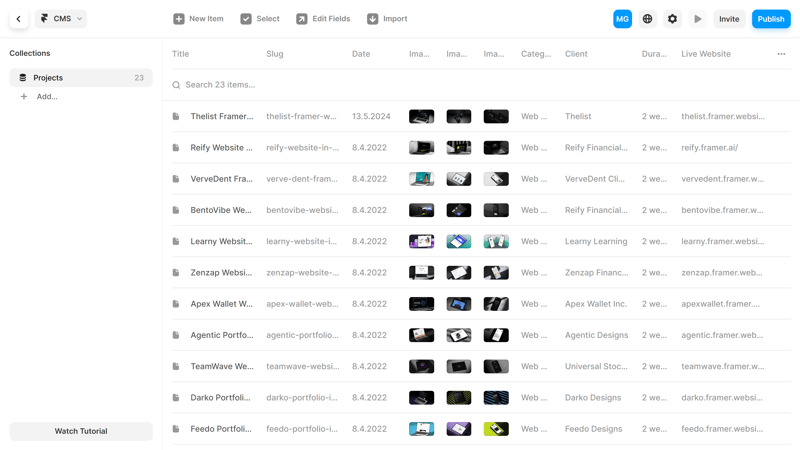Click the Categ... column header
This screenshot has height=450, width=800.
click(x=536, y=54)
